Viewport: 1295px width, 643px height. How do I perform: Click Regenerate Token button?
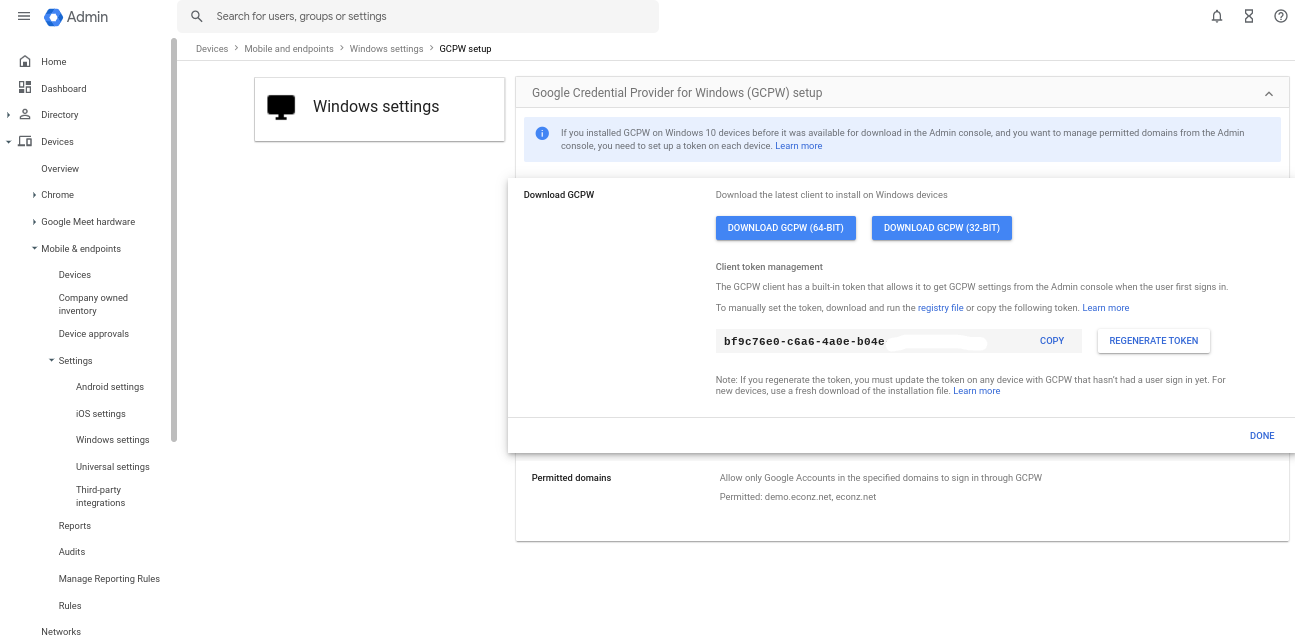click(x=1154, y=341)
